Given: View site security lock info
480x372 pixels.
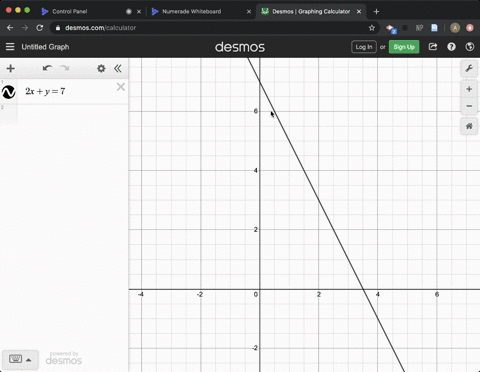Looking at the screenshot, I should point(58,28).
